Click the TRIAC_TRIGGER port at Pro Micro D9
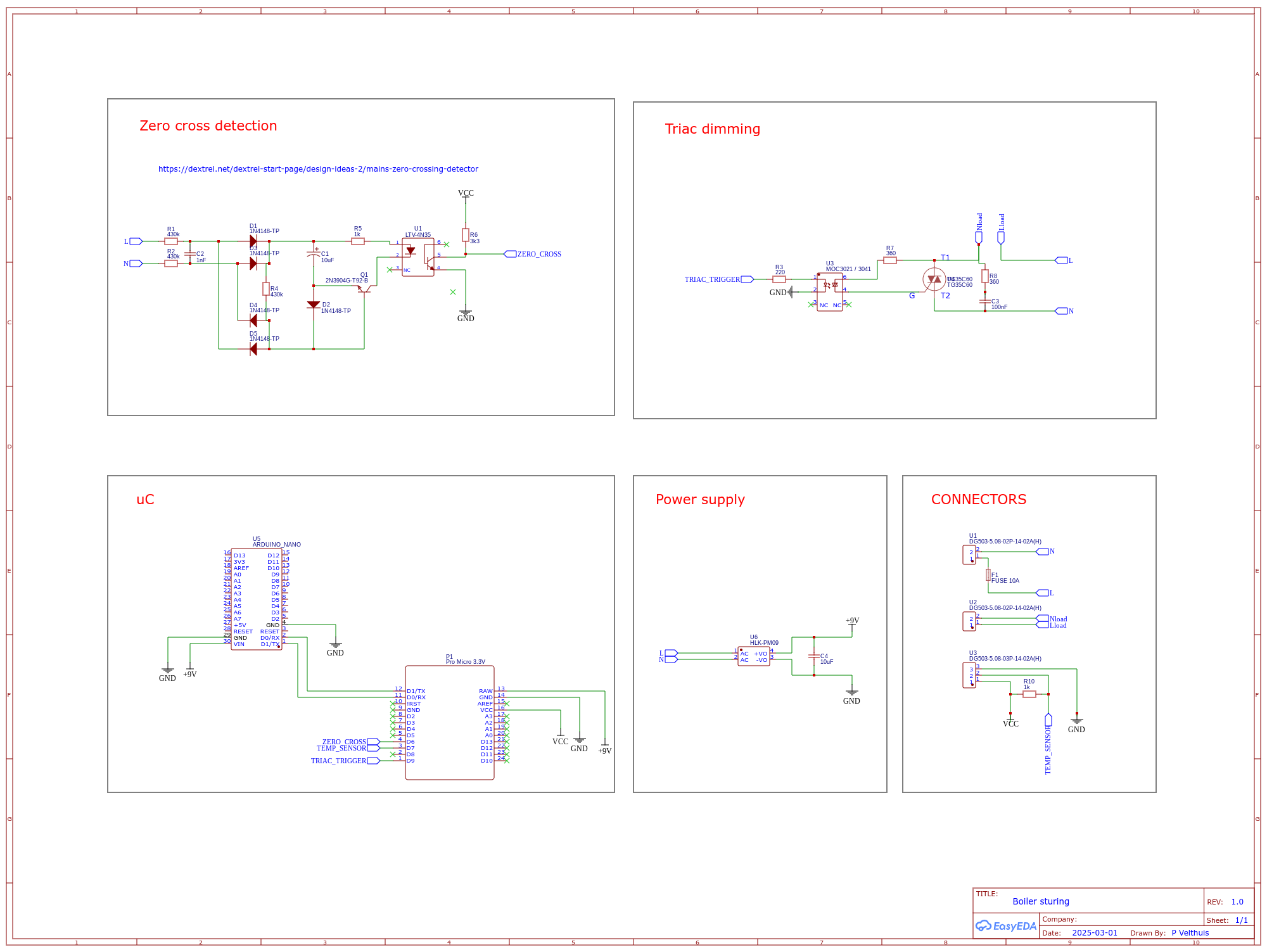 (345, 761)
